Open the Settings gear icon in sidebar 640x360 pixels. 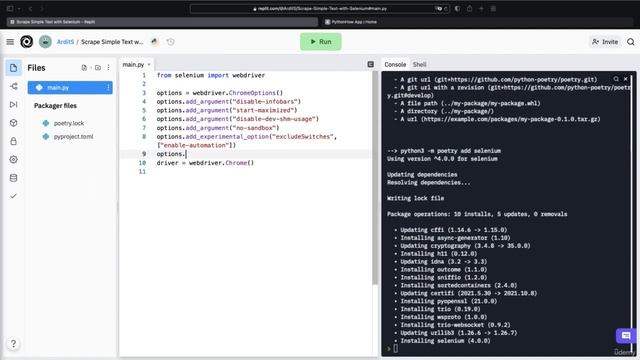(x=13, y=160)
